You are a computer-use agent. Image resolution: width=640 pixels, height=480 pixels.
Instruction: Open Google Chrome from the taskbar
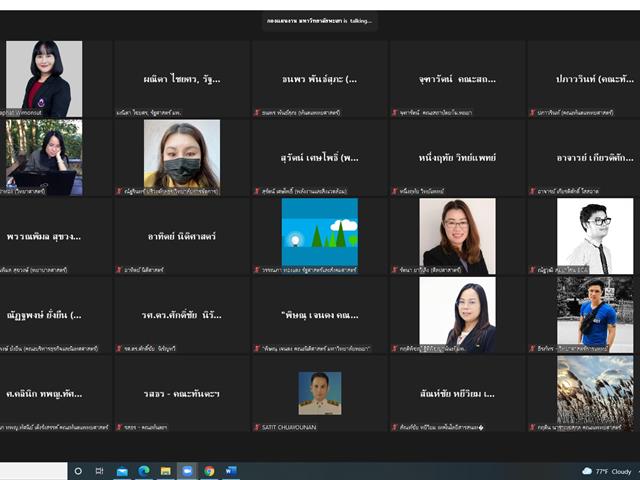[209, 471]
